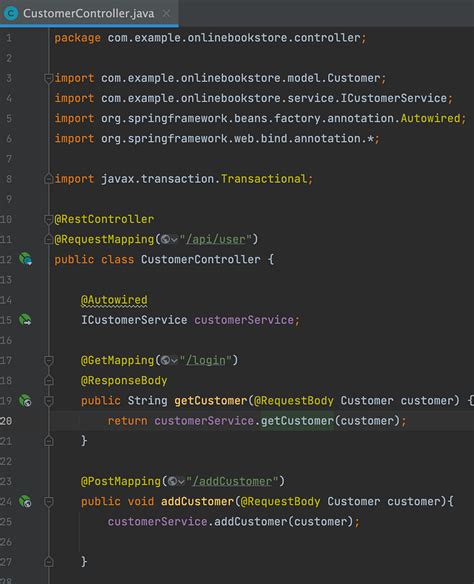Click the autowired dependency gutter icon on line 15
This screenshot has height=584, width=474.
[25, 320]
